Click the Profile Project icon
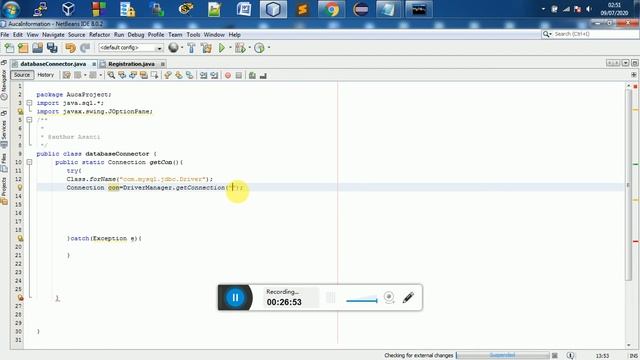Screen dimensions: 640x360 [259, 48]
